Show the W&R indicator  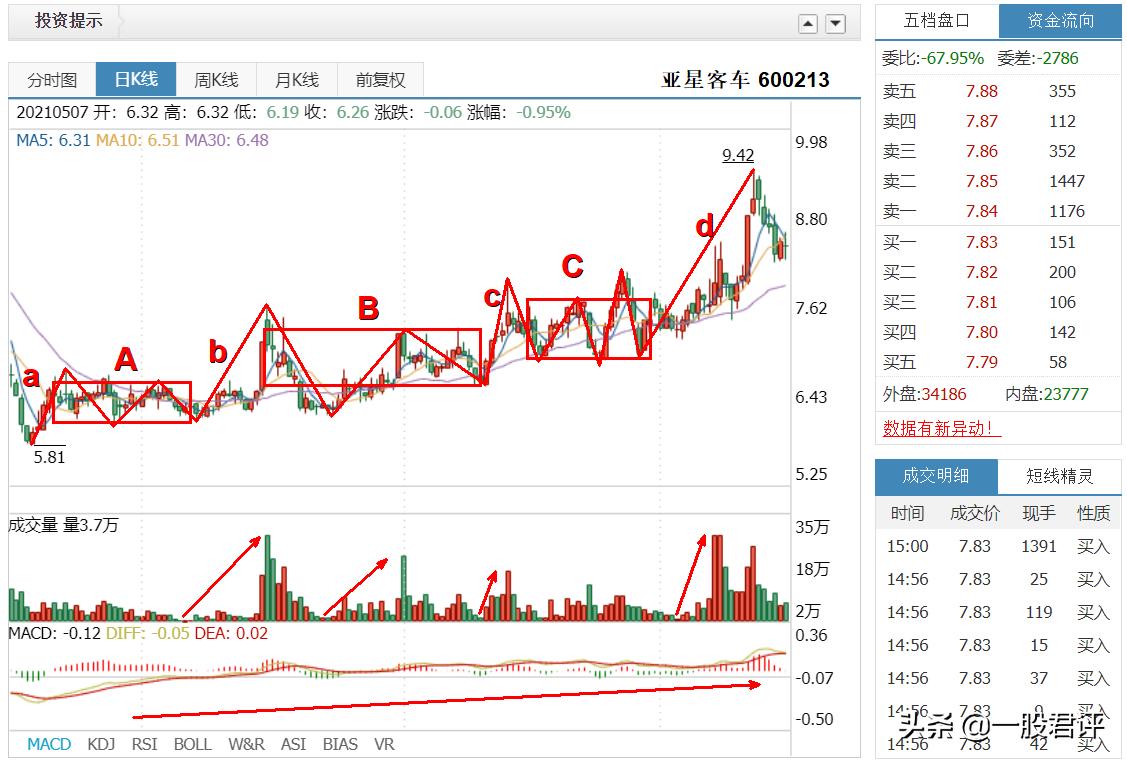click(247, 744)
